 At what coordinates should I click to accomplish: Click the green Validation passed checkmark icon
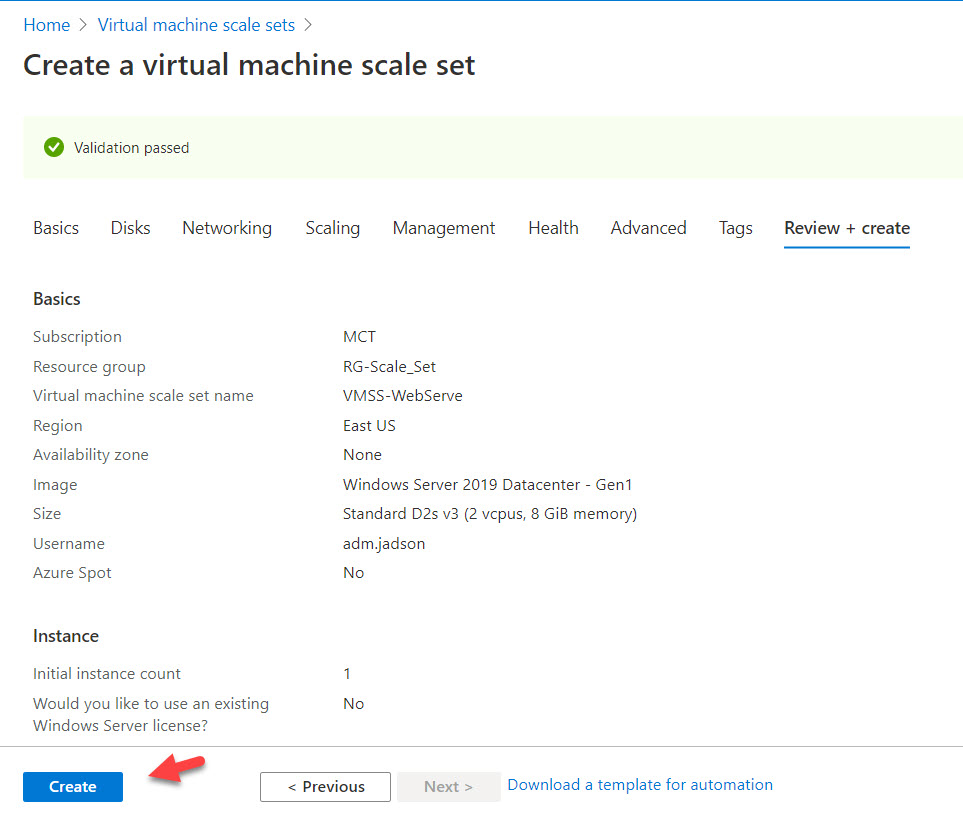(x=54, y=148)
